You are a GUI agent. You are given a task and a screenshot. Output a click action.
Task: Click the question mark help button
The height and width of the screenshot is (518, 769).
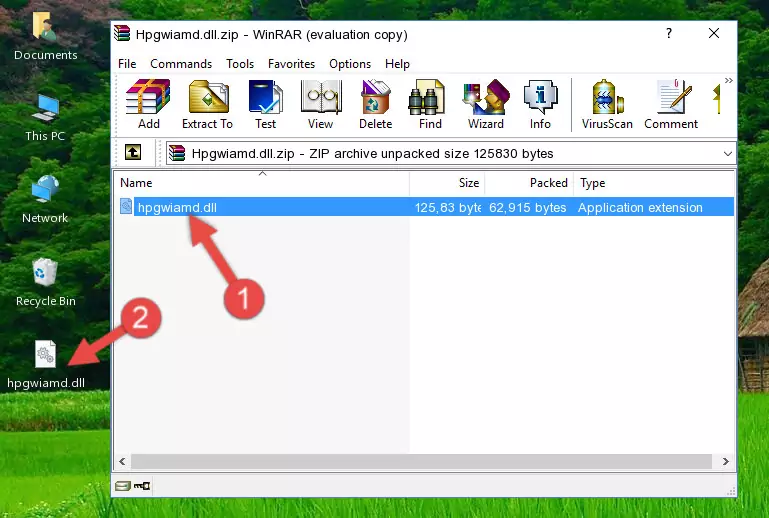[x=669, y=33]
